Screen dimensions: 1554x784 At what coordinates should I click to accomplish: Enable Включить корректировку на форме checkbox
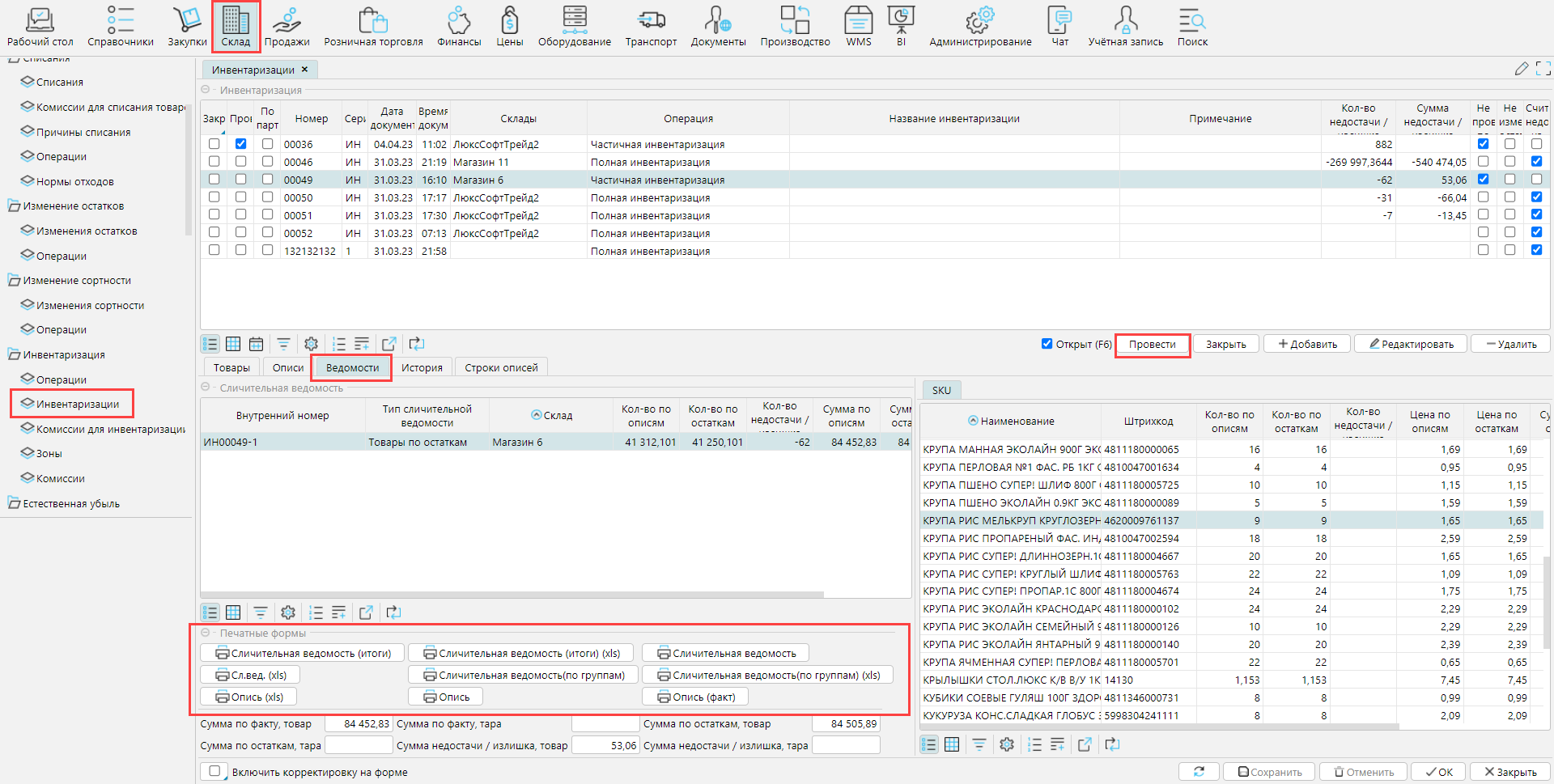tap(214, 771)
